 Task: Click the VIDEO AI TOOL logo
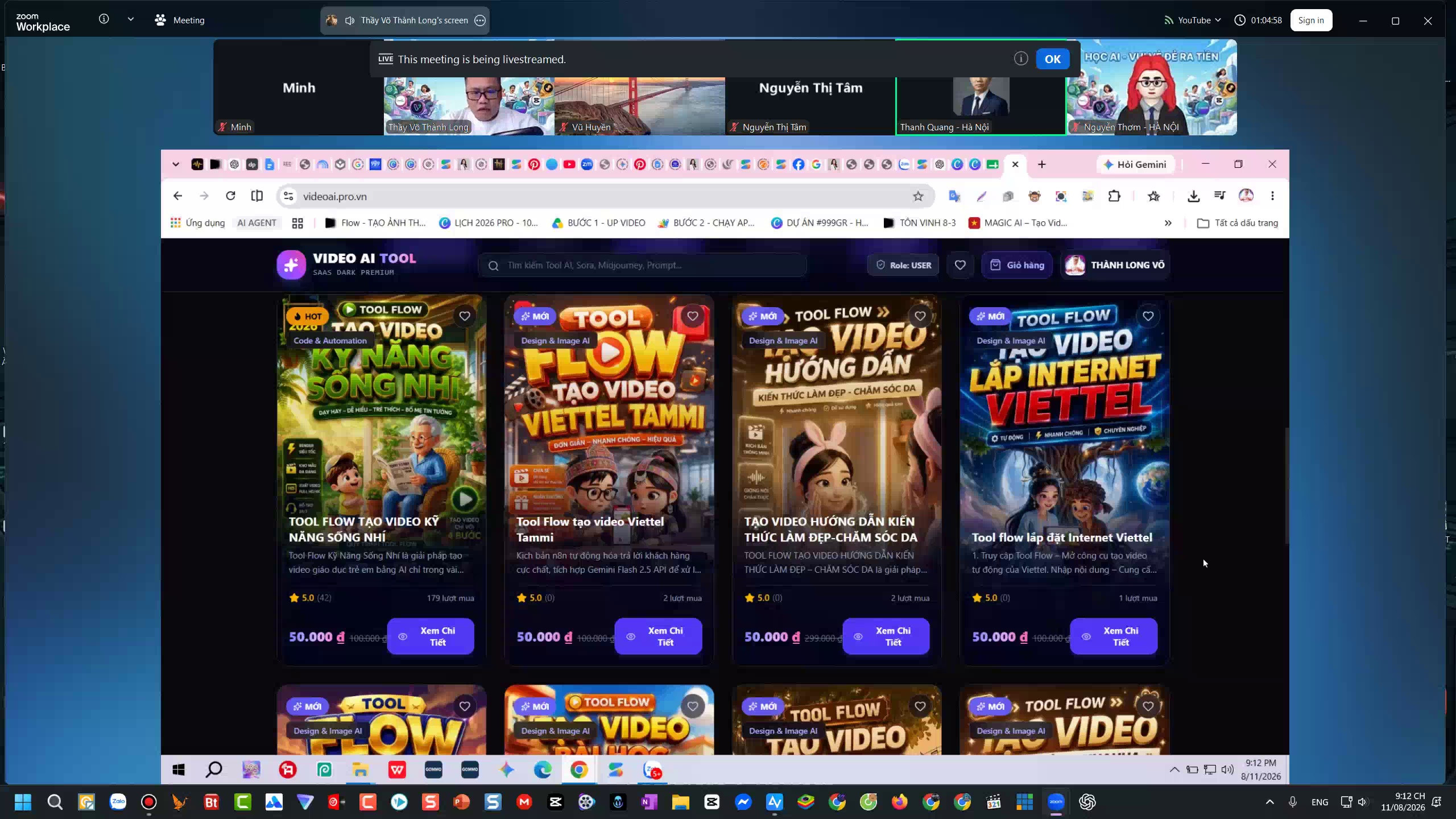point(347,264)
